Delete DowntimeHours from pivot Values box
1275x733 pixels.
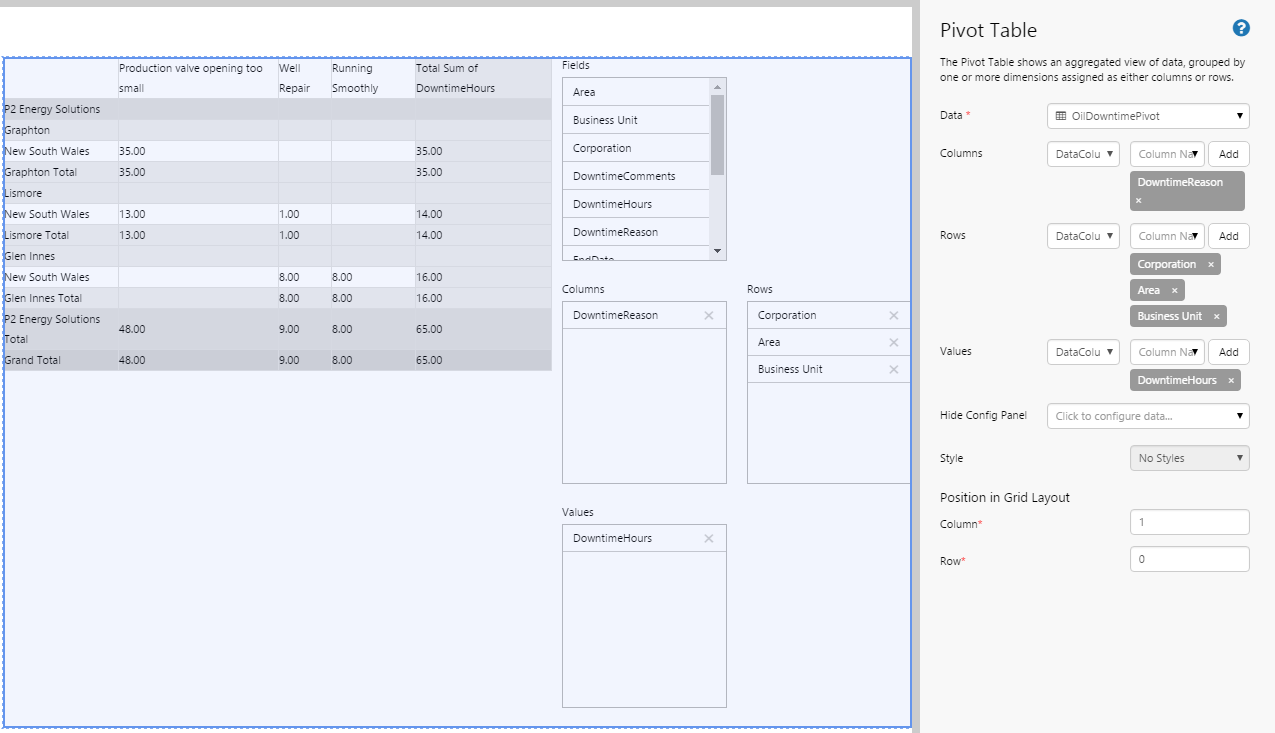pos(709,539)
